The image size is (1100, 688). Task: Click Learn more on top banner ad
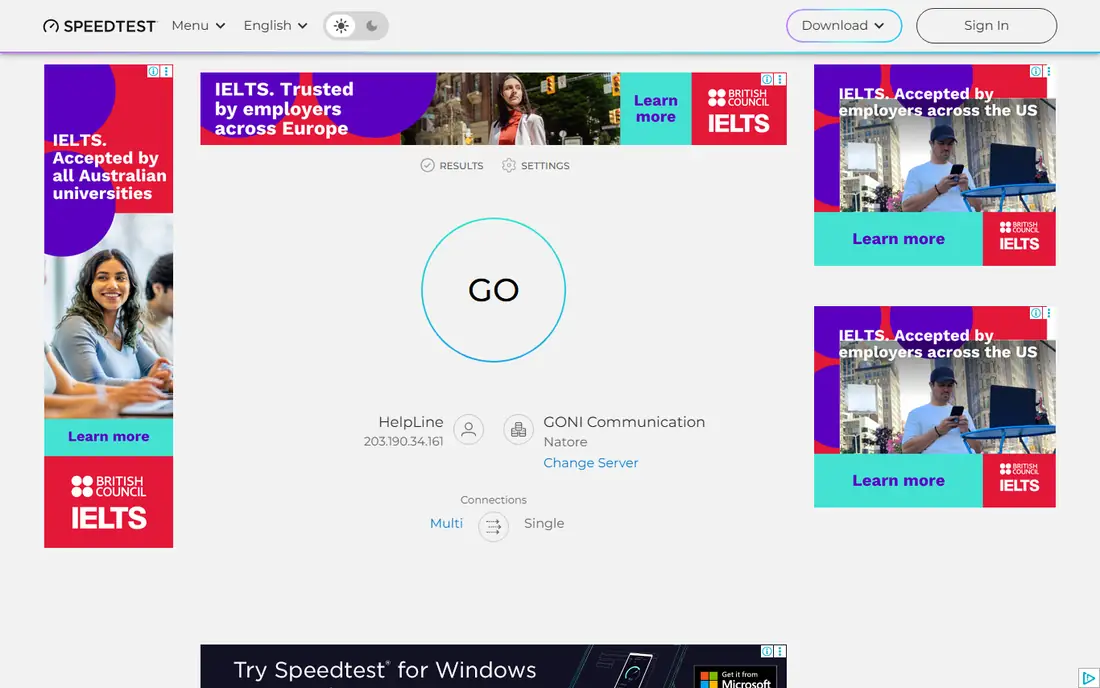pos(655,109)
